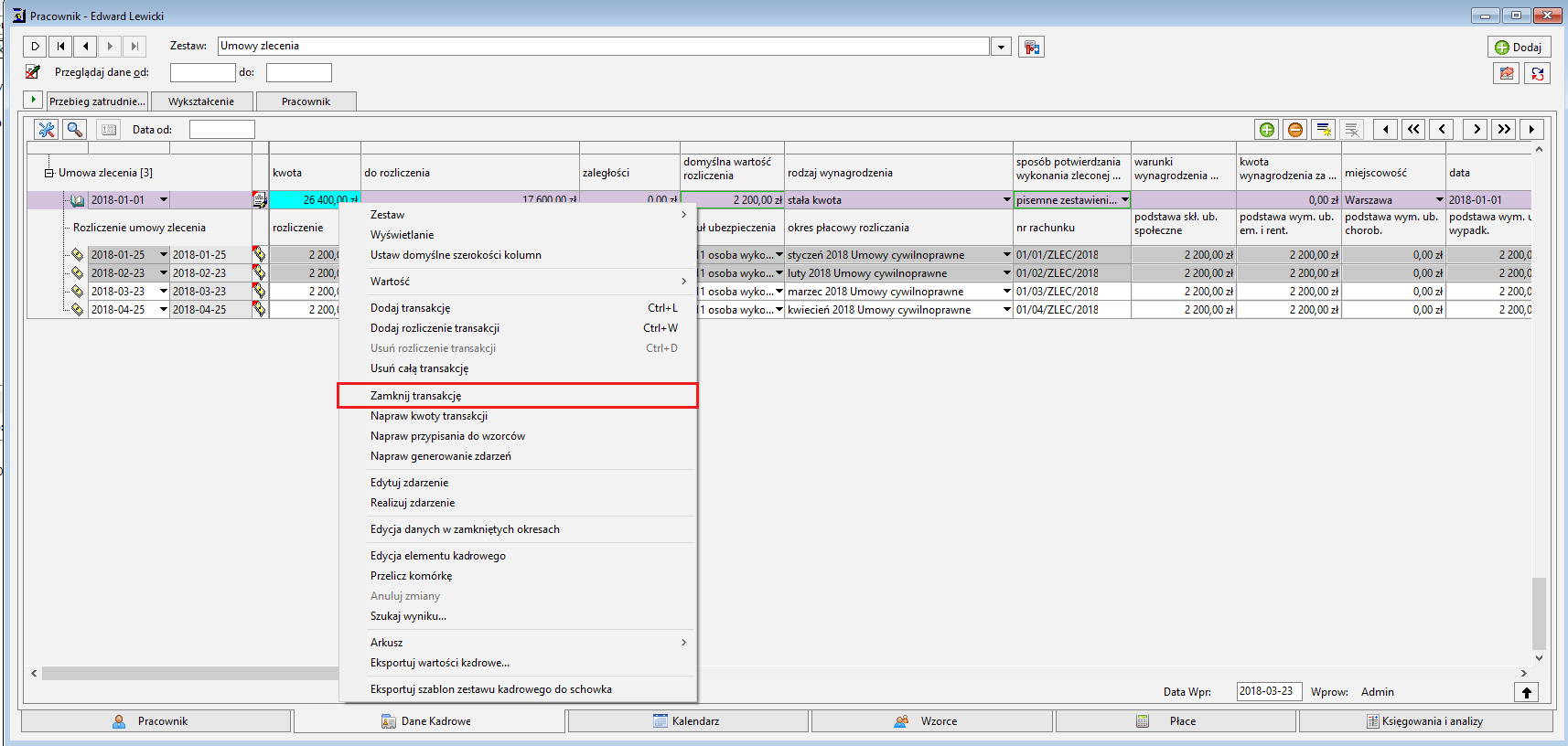Open the wrench settings tool
This screenshot has width=1568, height=746.
pyautogui.click(x=46, y=130)
